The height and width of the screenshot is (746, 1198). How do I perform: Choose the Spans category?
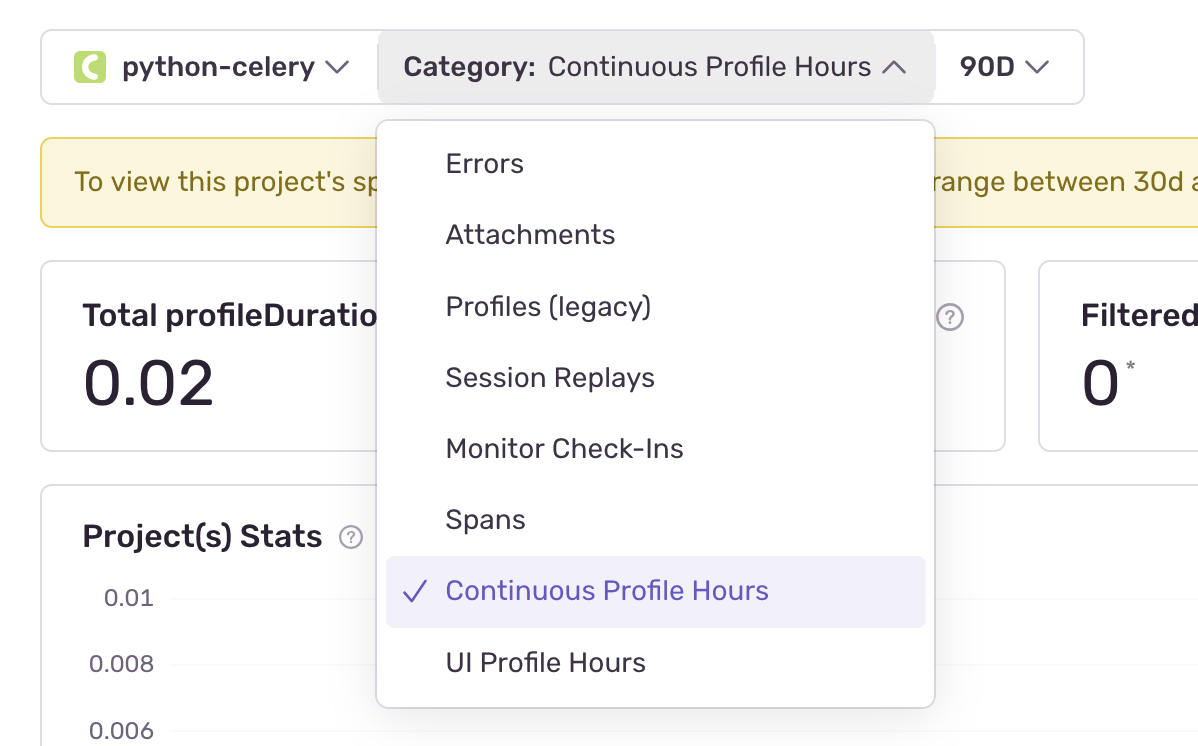[485, 520]
